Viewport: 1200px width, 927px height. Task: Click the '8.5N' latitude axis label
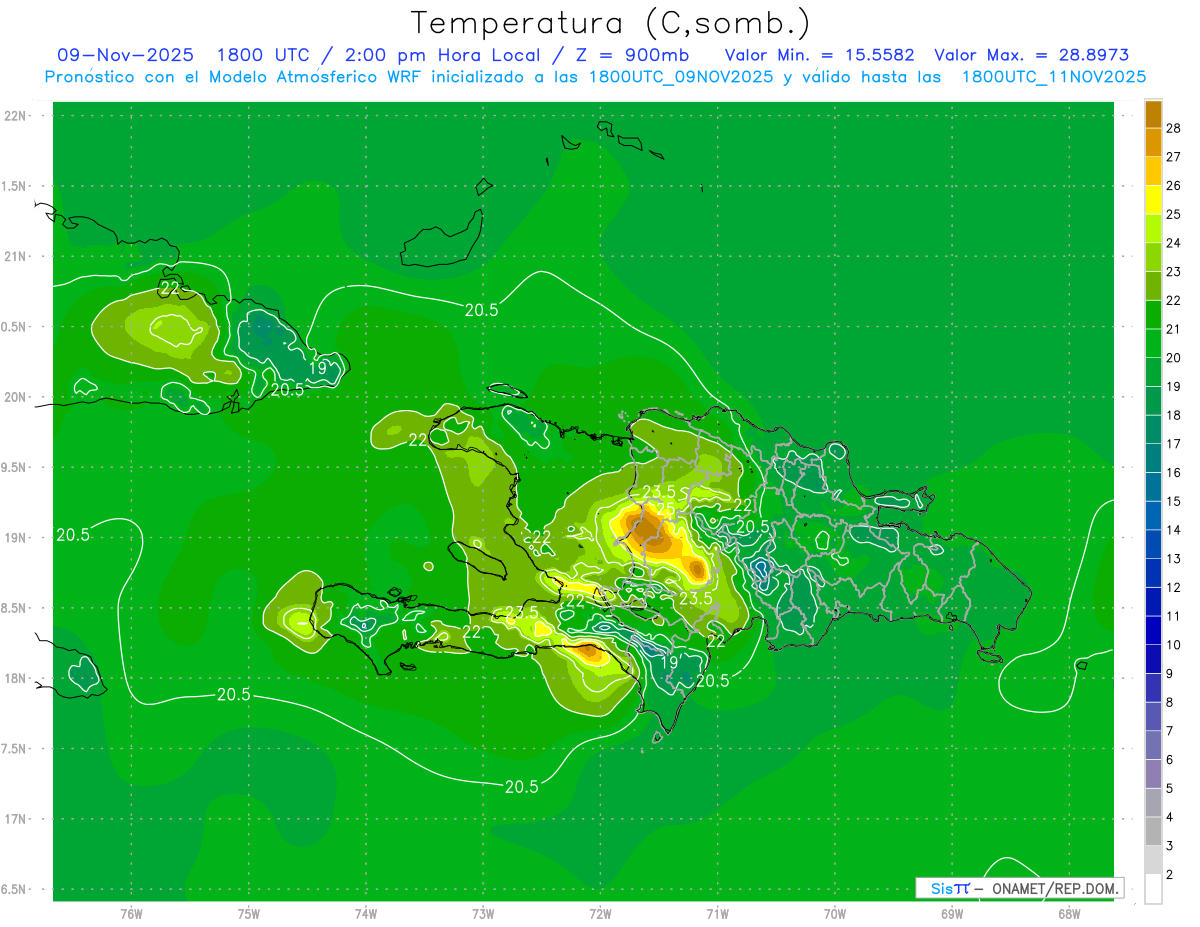click(x=14, y=608)
